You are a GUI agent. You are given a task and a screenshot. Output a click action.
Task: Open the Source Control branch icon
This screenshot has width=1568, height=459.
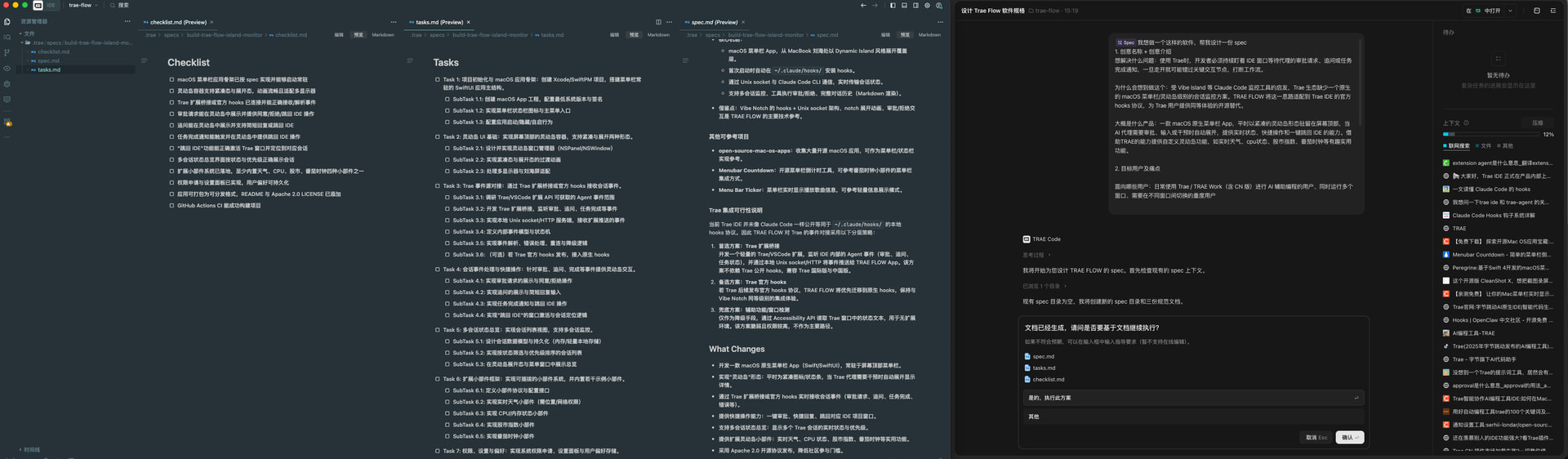click(x=7, y=52)
